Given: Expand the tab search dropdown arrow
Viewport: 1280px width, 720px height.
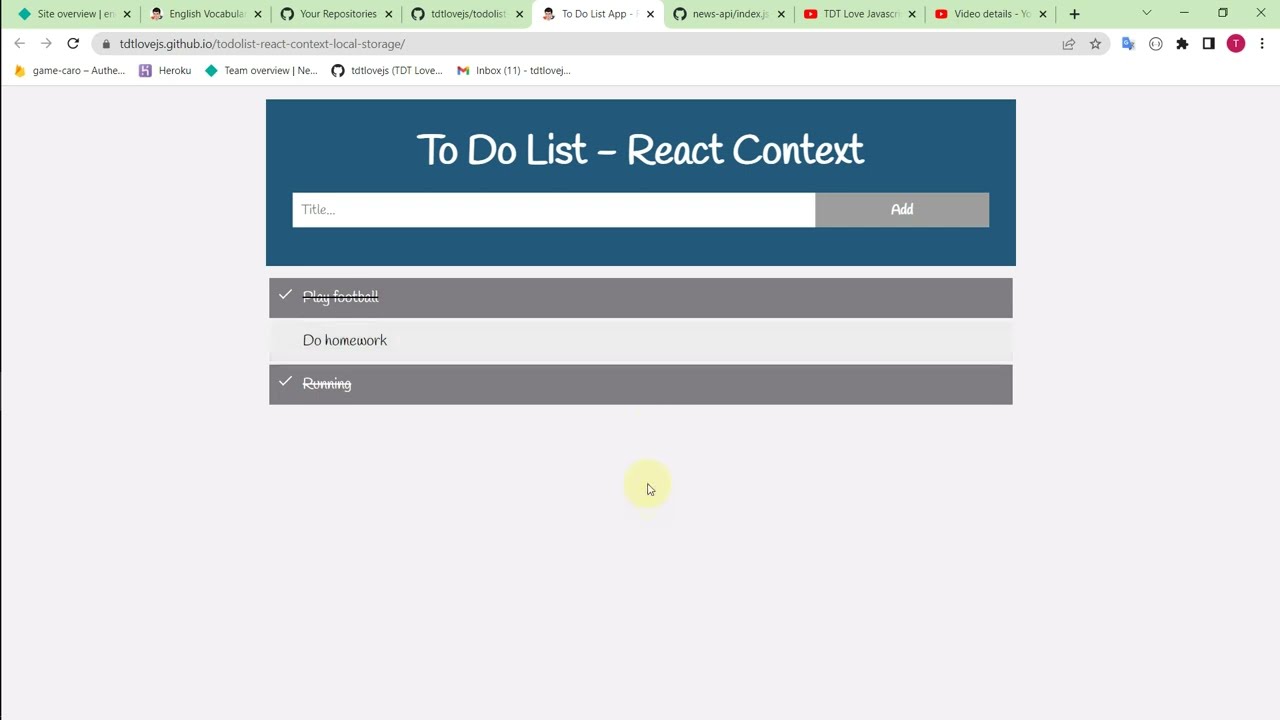Looking at the screenshot, I should coord(1147,13).
